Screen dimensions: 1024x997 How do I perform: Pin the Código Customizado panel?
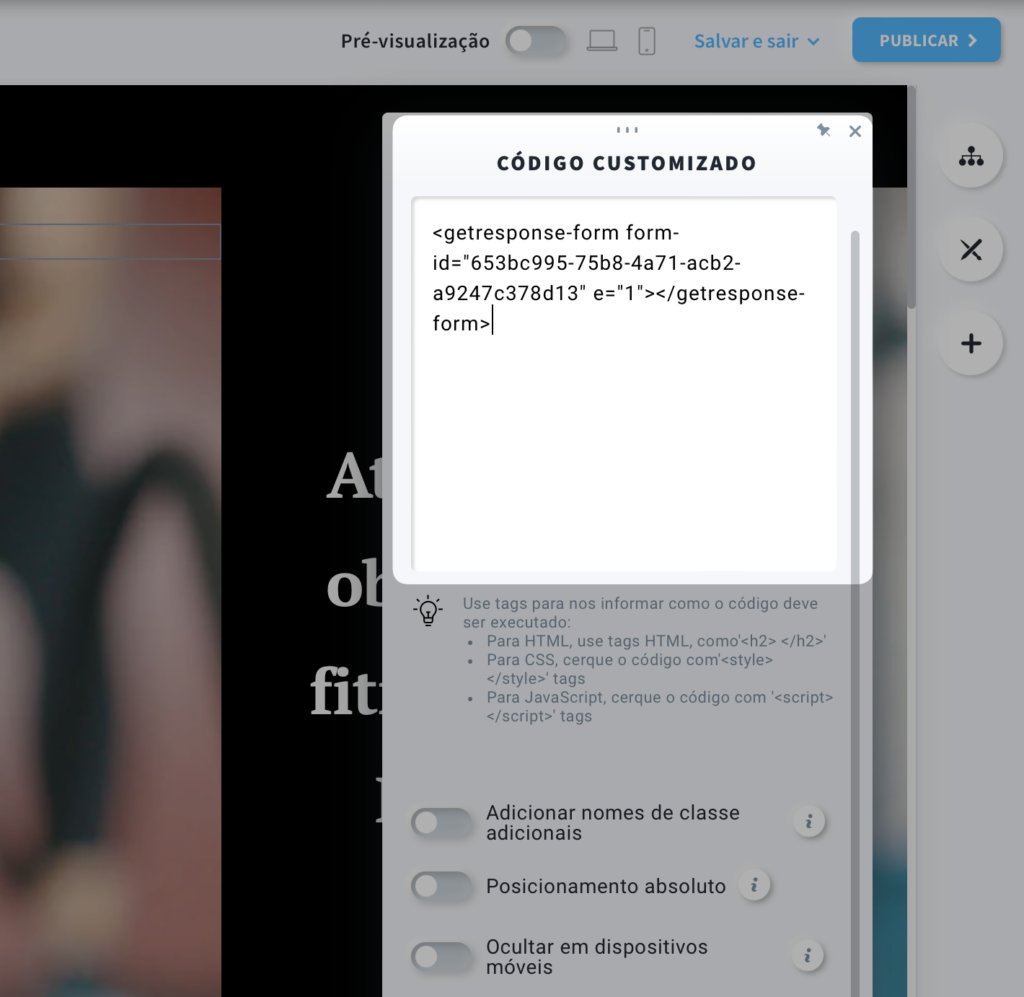tap(823, 131)
